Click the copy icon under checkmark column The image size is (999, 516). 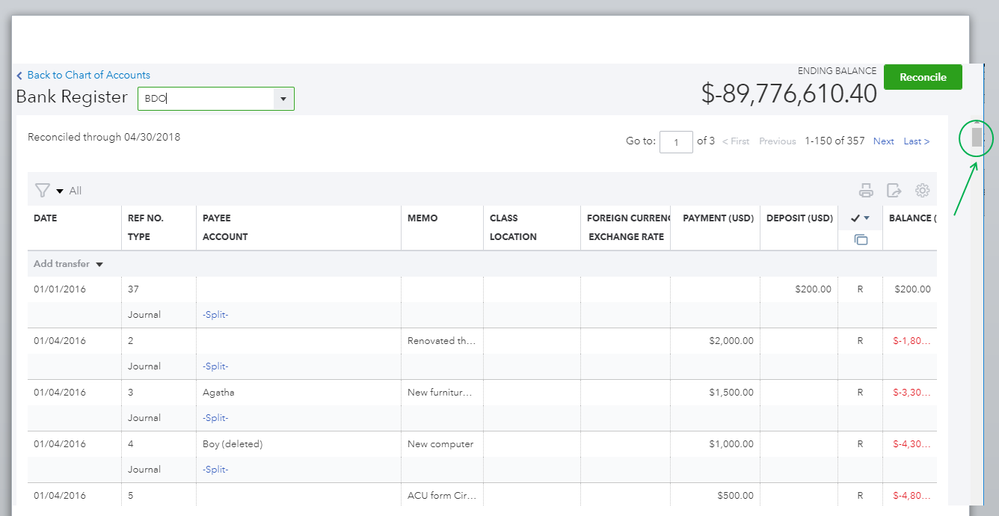click(x=860, y=239)
